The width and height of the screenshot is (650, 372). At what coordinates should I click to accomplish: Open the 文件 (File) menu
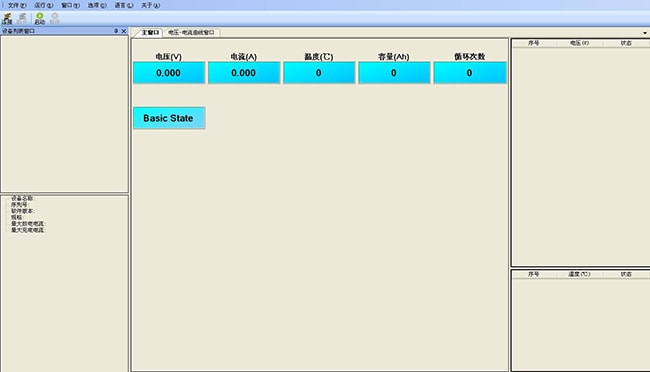click(x=17, y=5)
